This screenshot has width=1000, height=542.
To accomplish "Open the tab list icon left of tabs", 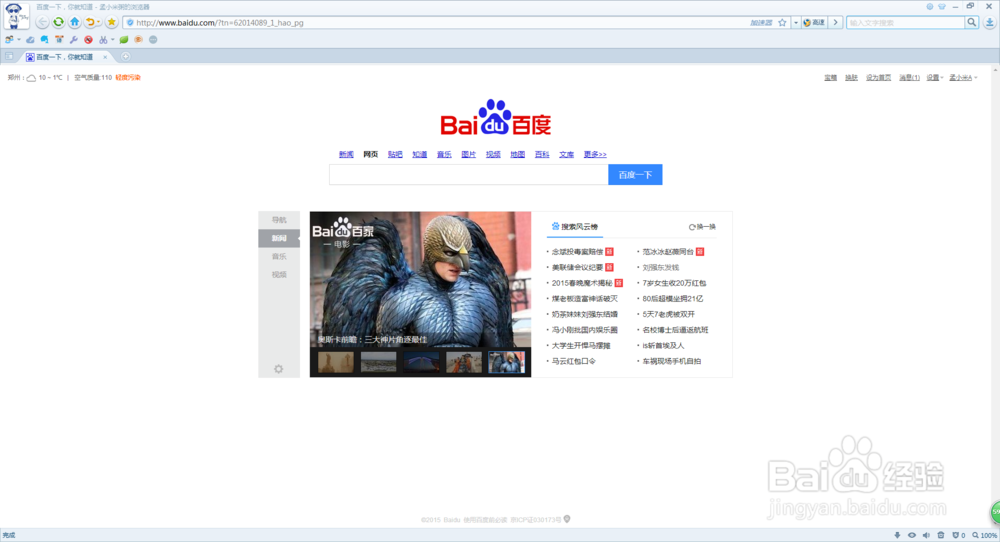I will 9,57.
